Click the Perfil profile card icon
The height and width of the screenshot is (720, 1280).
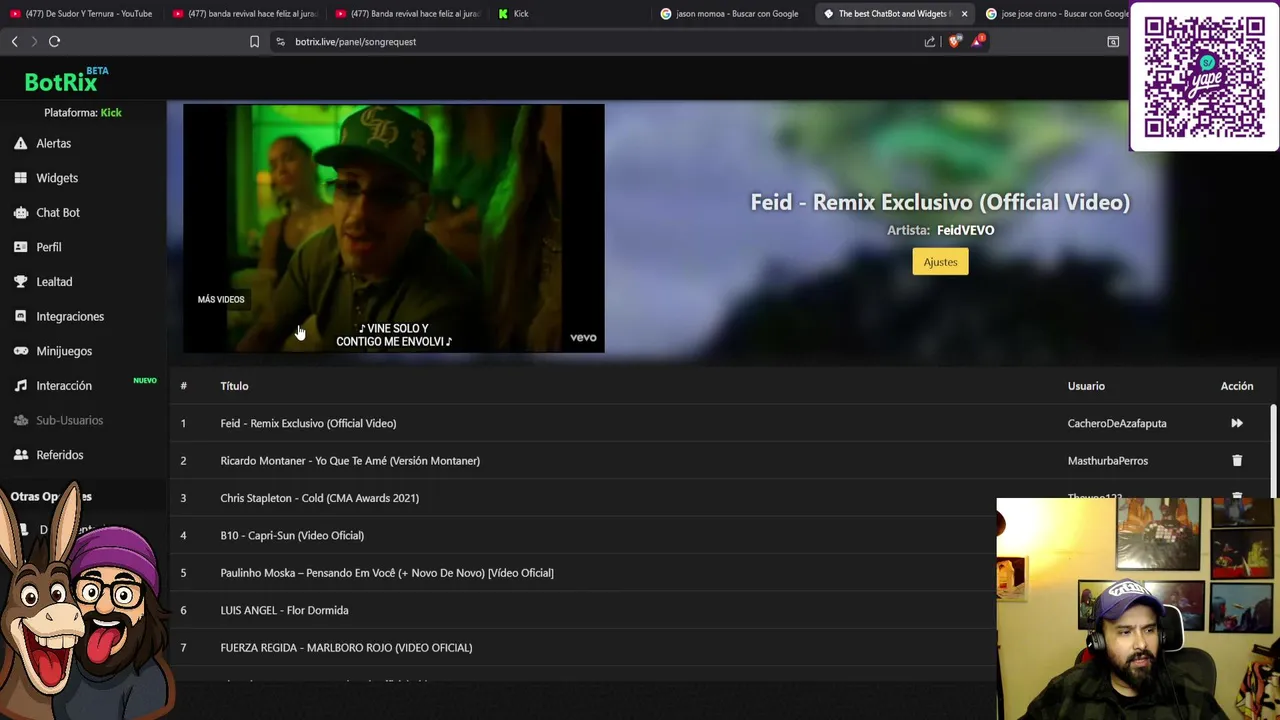coord(20,247)
